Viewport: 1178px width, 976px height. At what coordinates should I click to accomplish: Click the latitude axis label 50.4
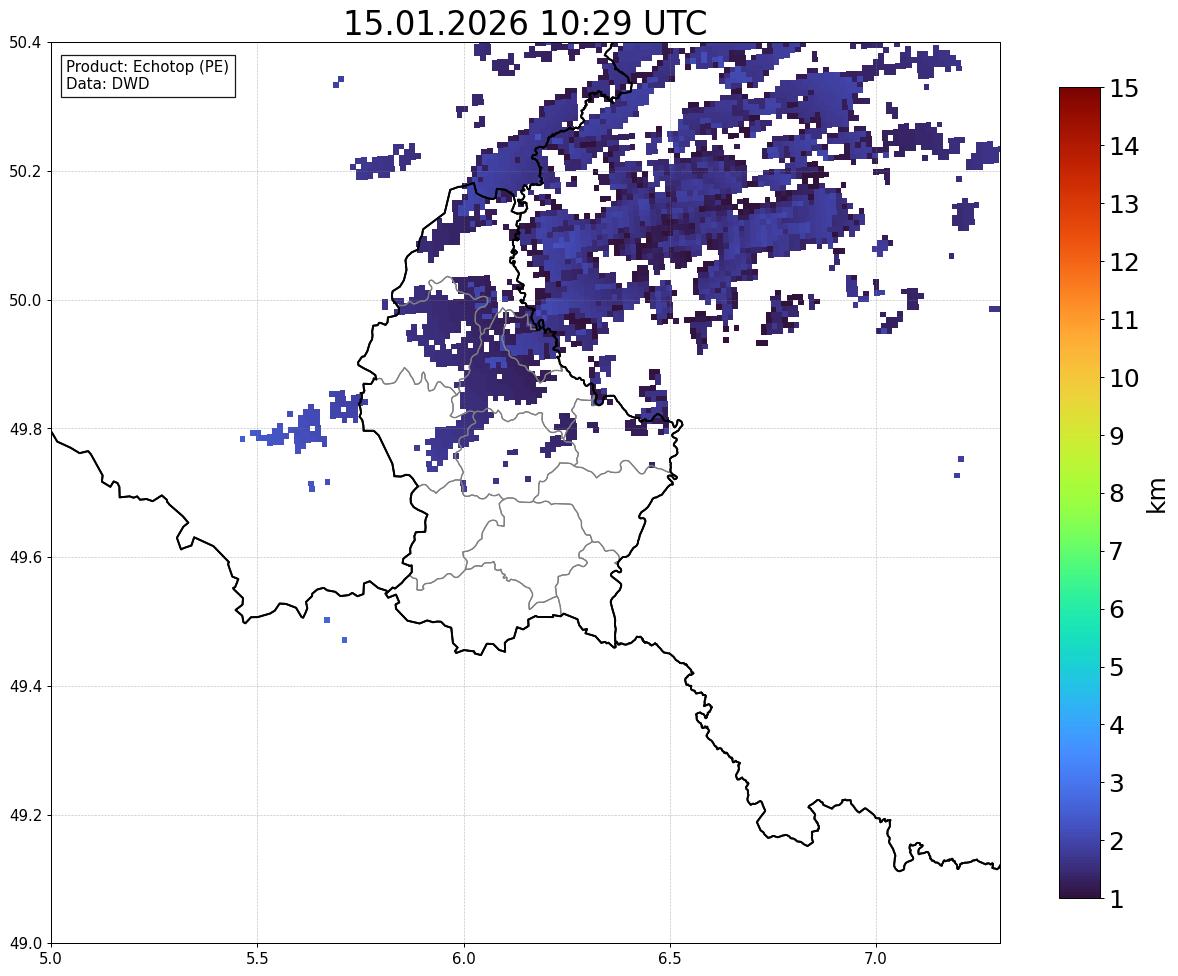(24, 43)
